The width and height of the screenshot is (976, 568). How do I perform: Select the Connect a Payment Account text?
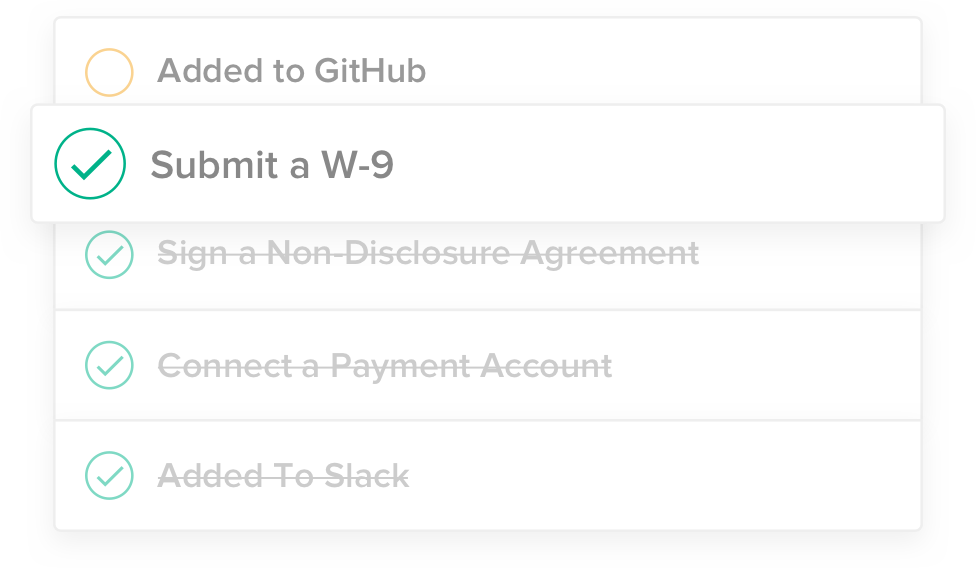pyautogui.click(x=385, y=366)
